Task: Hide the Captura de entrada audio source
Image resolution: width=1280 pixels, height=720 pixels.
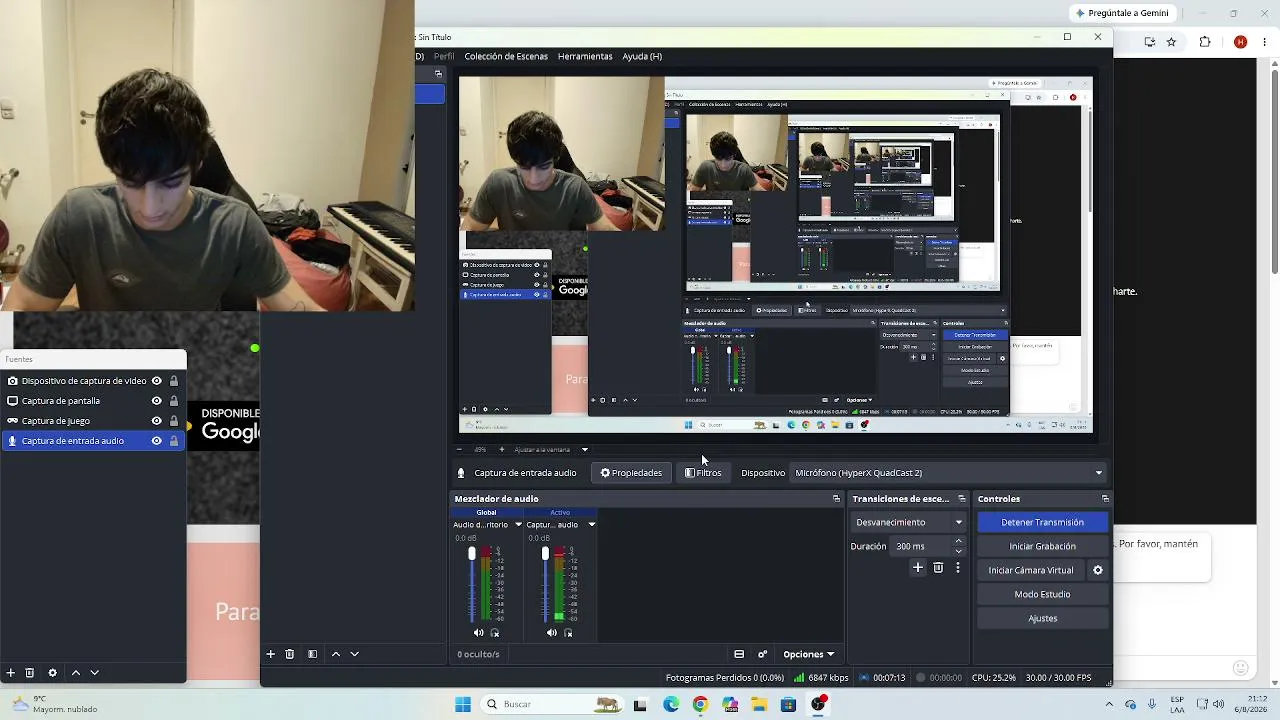Action: point(156,441)
